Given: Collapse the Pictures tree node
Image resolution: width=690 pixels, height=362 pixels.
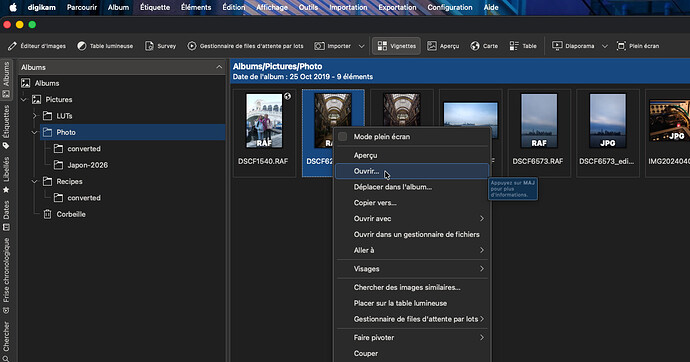Looking at the screenshot, I should (24, 100).
